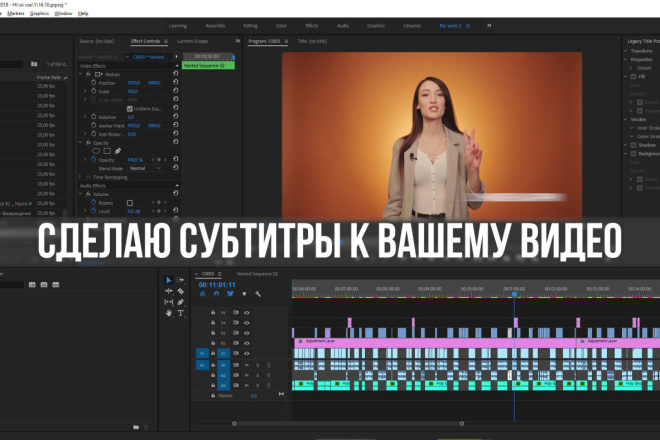Image resolution: width=660 pixels, height=440 pixels.
Task: Collapse the Motion effect group
Action: point(80,74)
